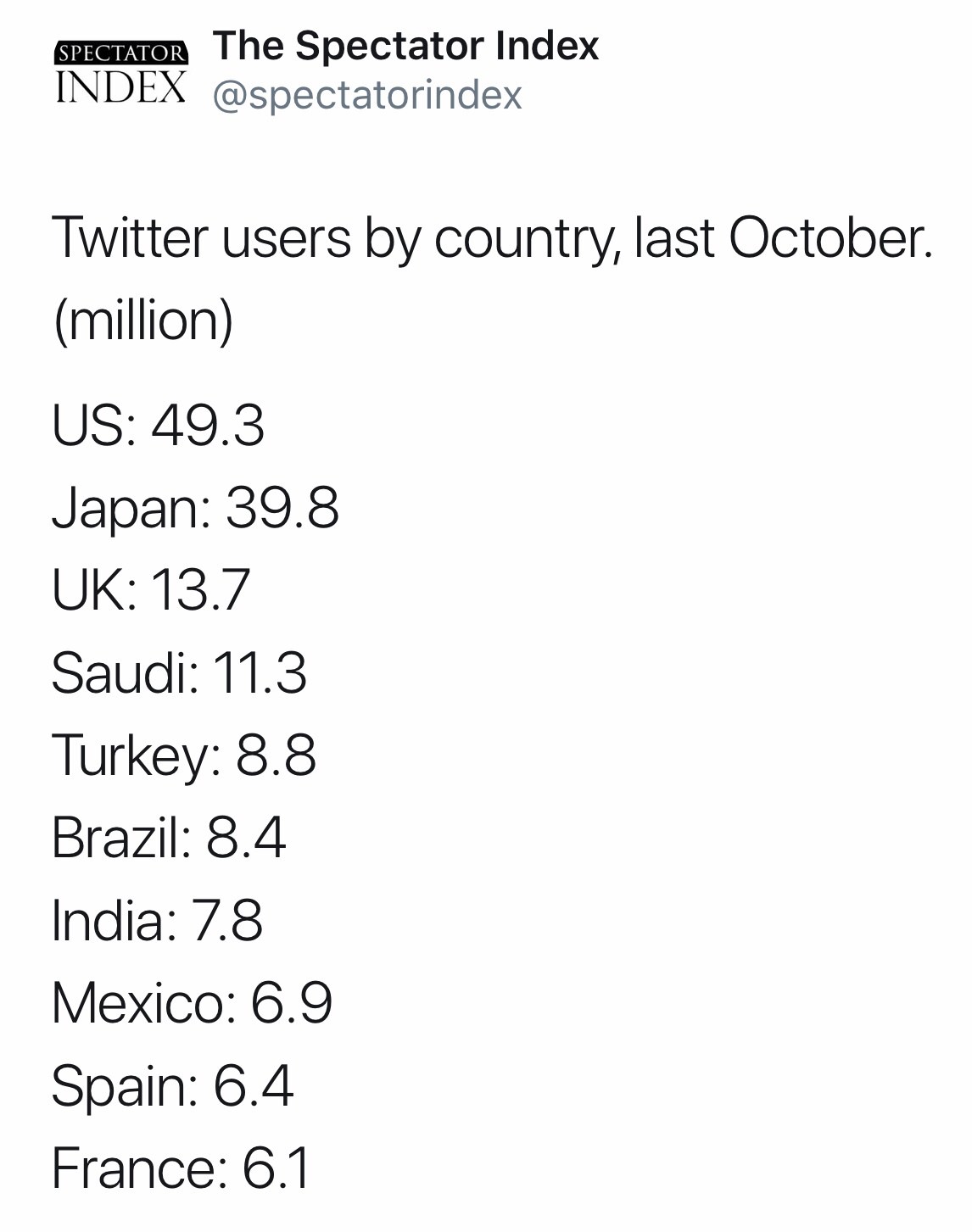
Task: Click the large INDEX wordmark in the logo
Action: 121,86
